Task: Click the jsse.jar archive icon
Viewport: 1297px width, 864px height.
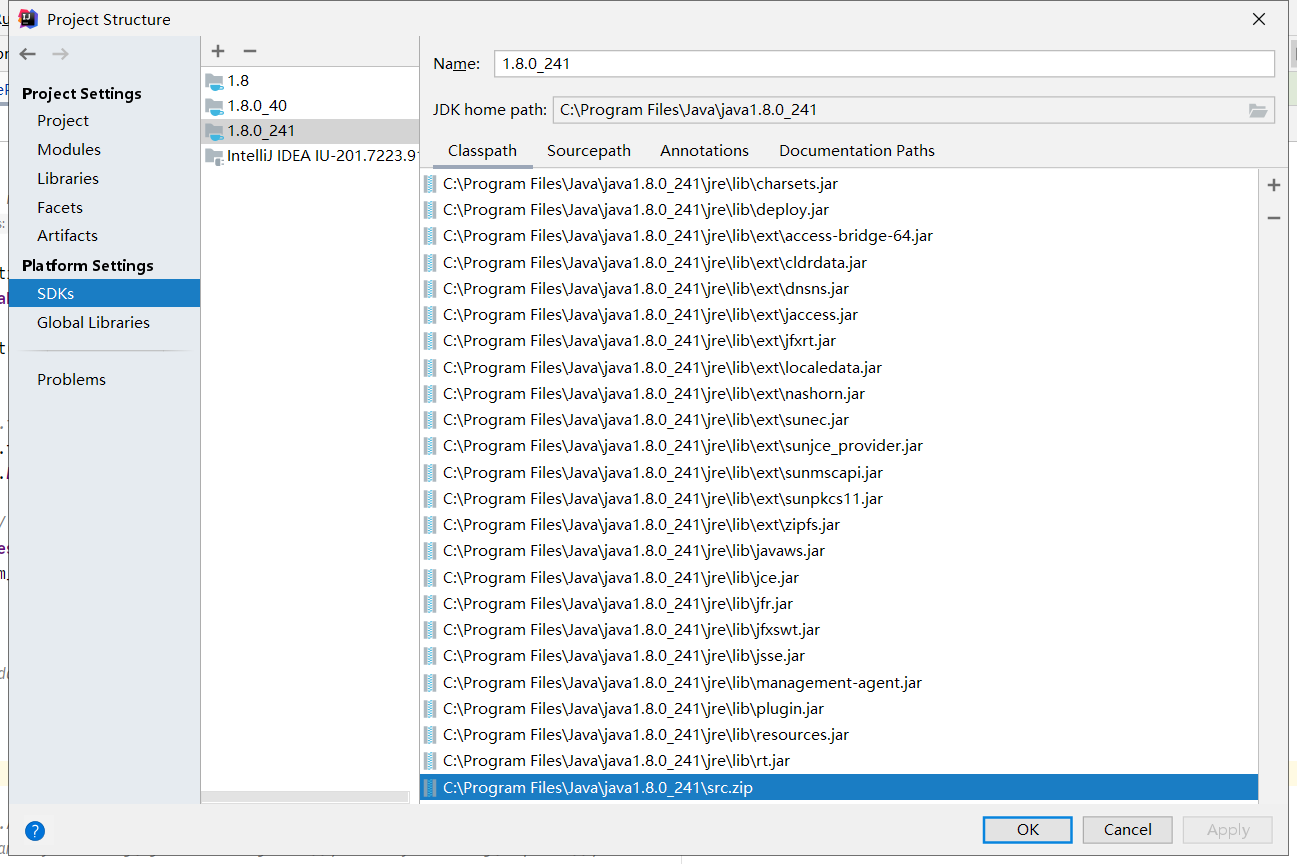Action: tap(430, 656)
